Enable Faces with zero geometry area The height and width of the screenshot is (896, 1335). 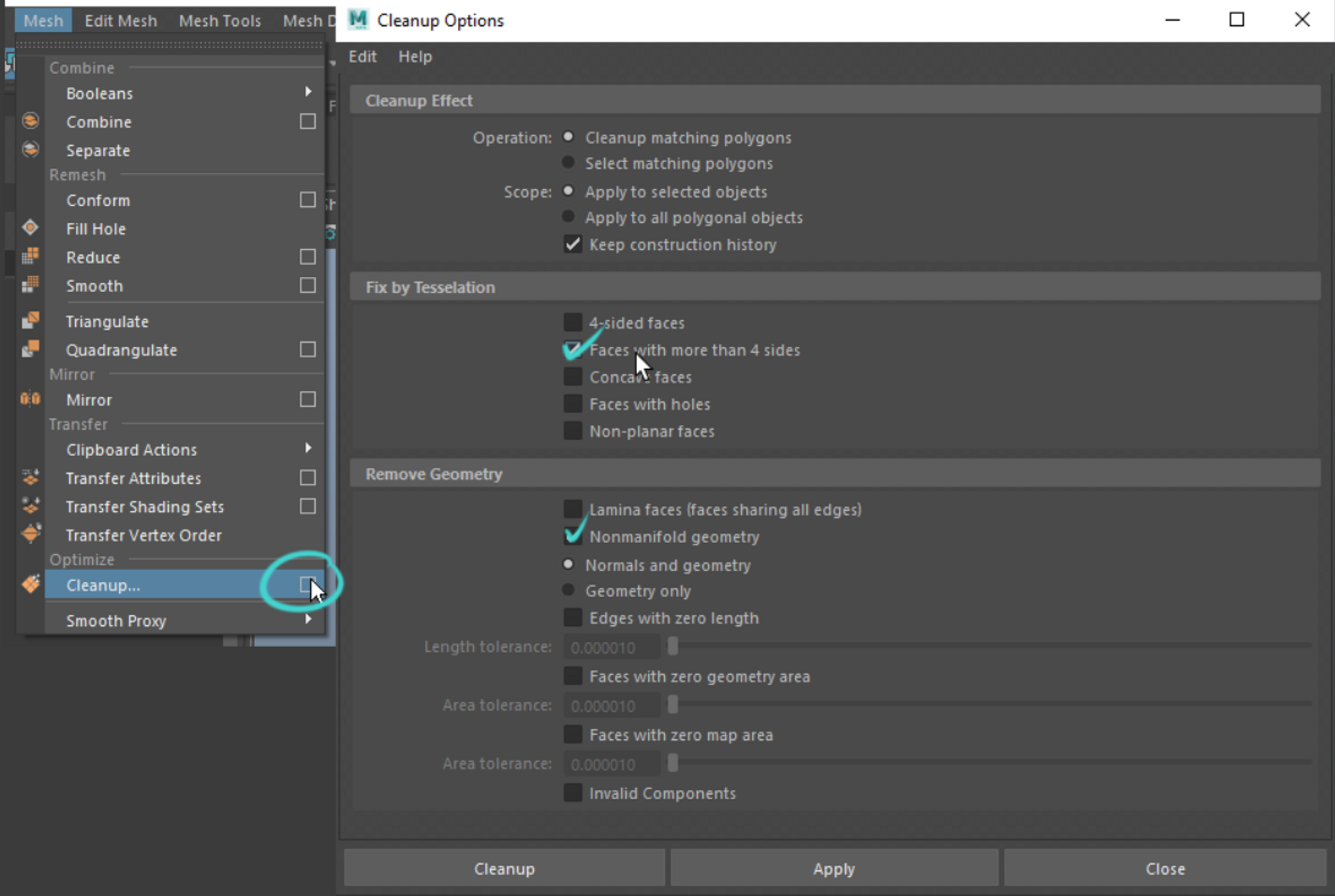coord(573,676)
